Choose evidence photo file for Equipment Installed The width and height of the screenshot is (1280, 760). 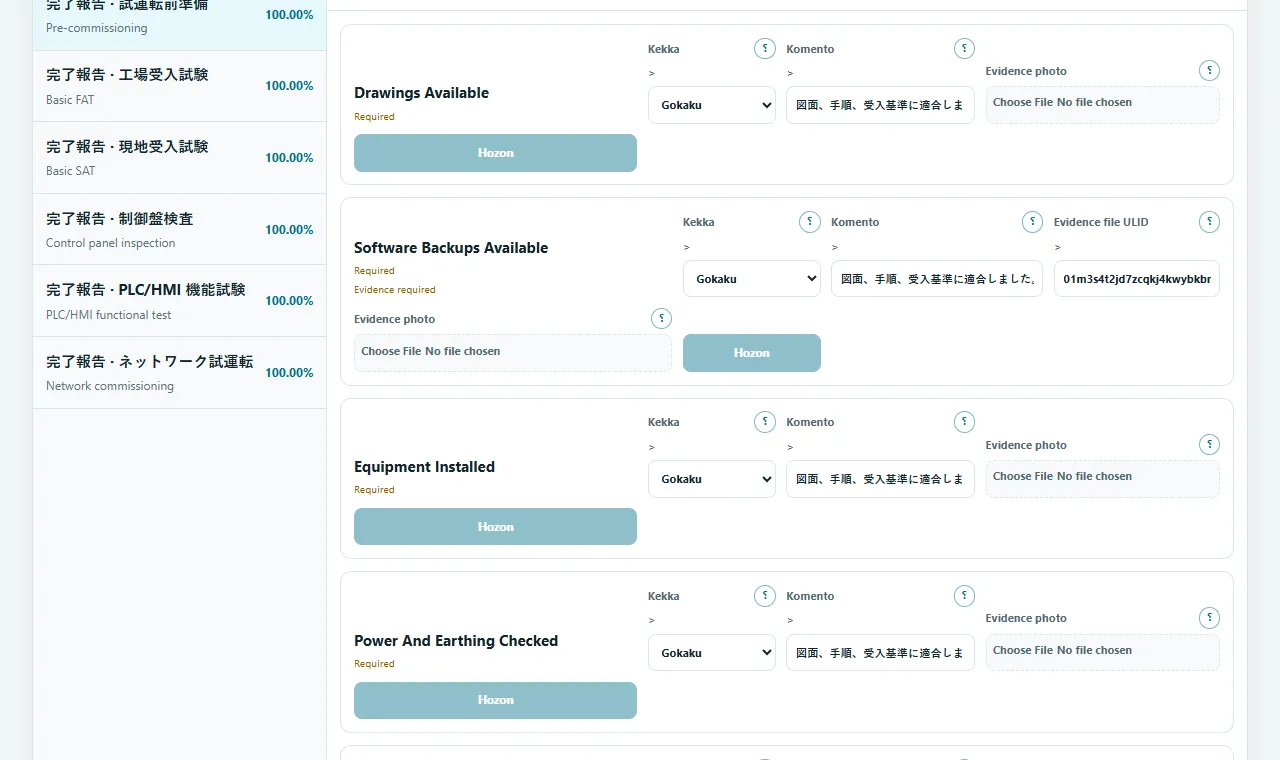1102,478
